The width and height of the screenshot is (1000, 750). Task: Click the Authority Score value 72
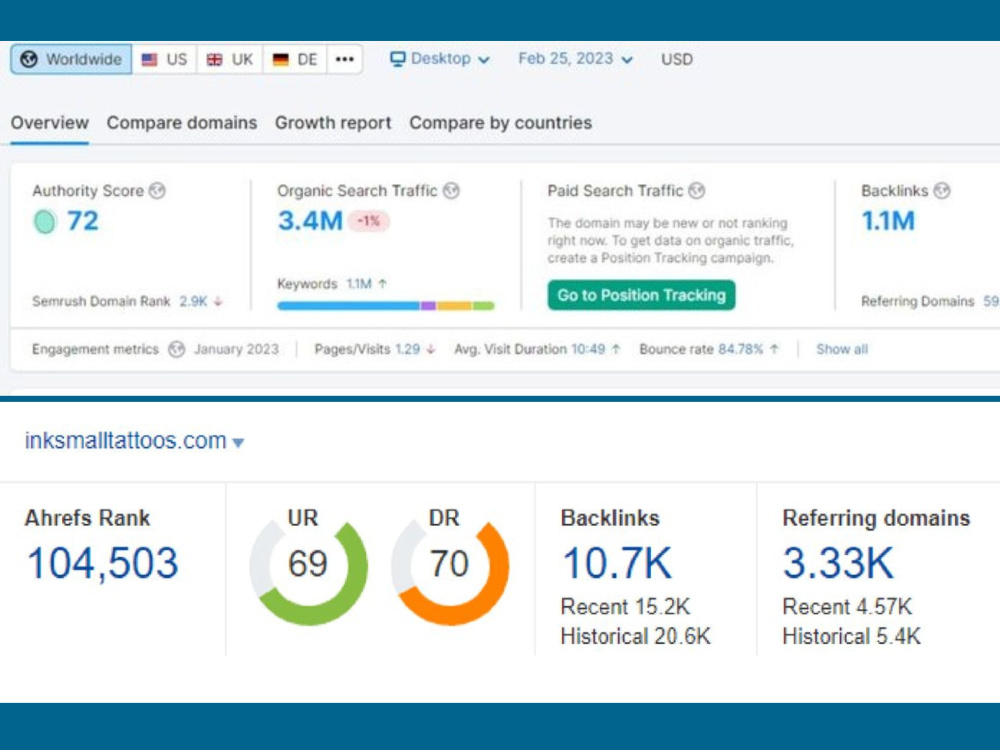(x=83, y=221)
